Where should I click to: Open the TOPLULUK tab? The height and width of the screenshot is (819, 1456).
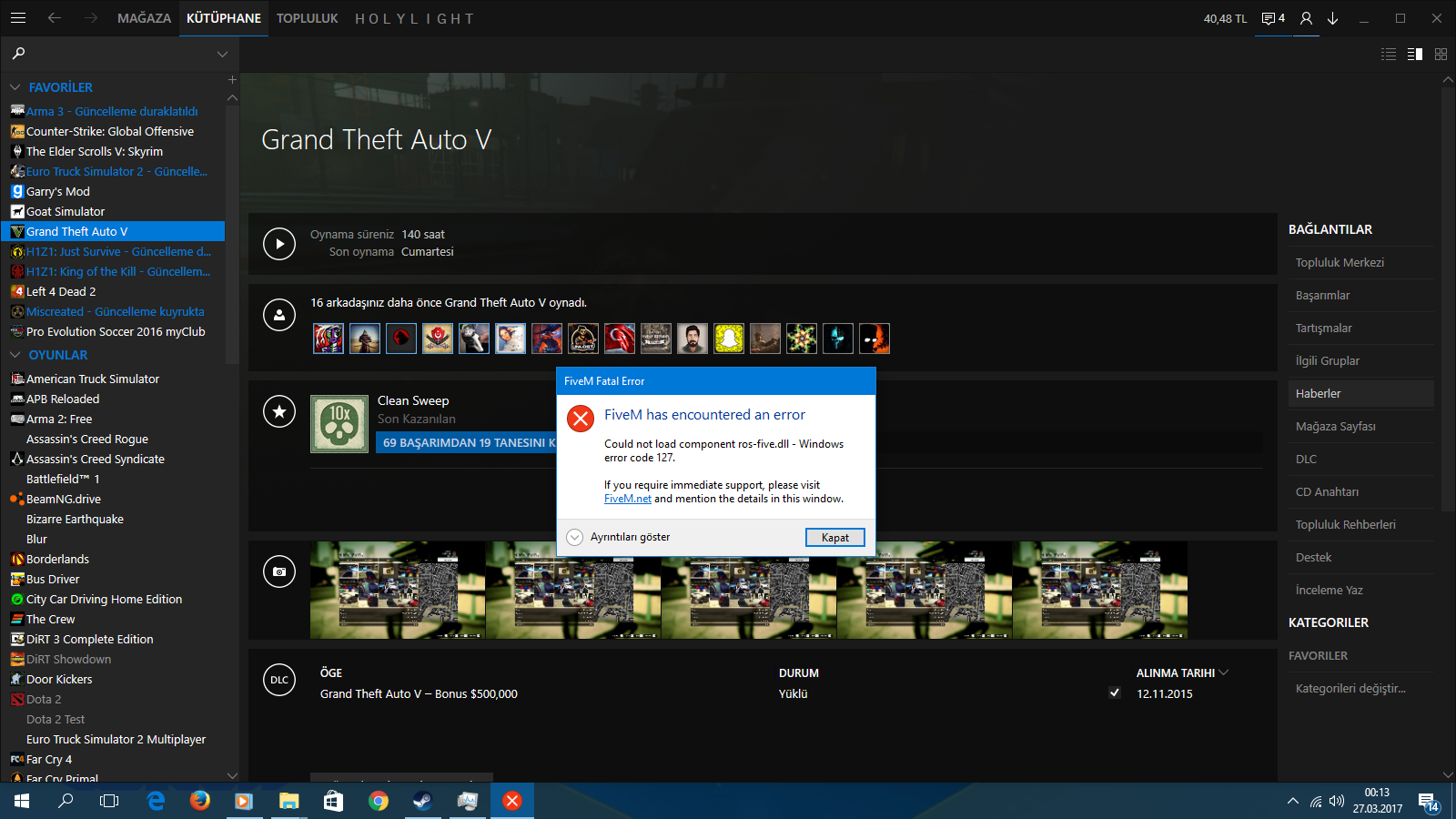click(308, 18)
